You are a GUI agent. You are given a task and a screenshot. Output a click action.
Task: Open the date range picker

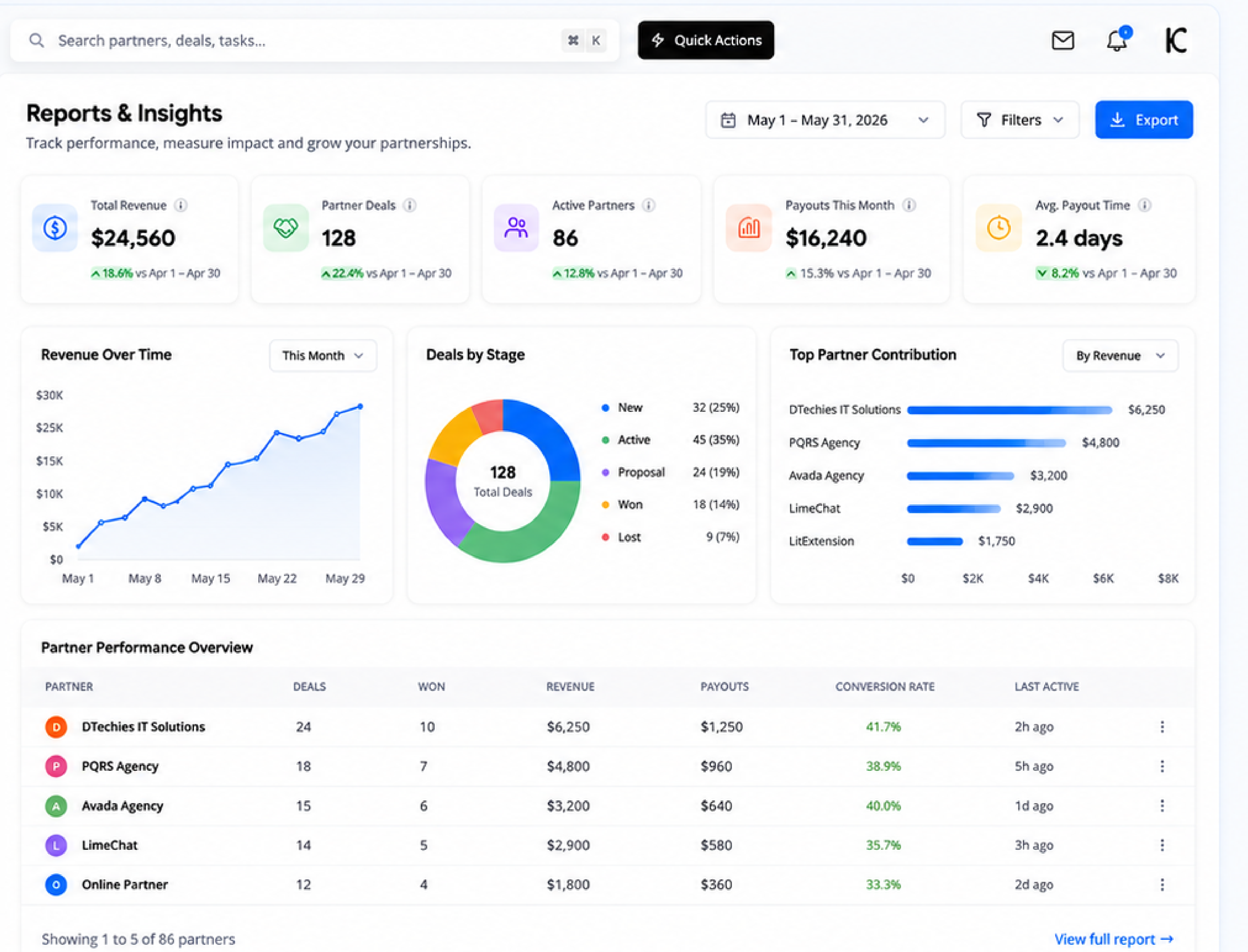click(825, 120)
